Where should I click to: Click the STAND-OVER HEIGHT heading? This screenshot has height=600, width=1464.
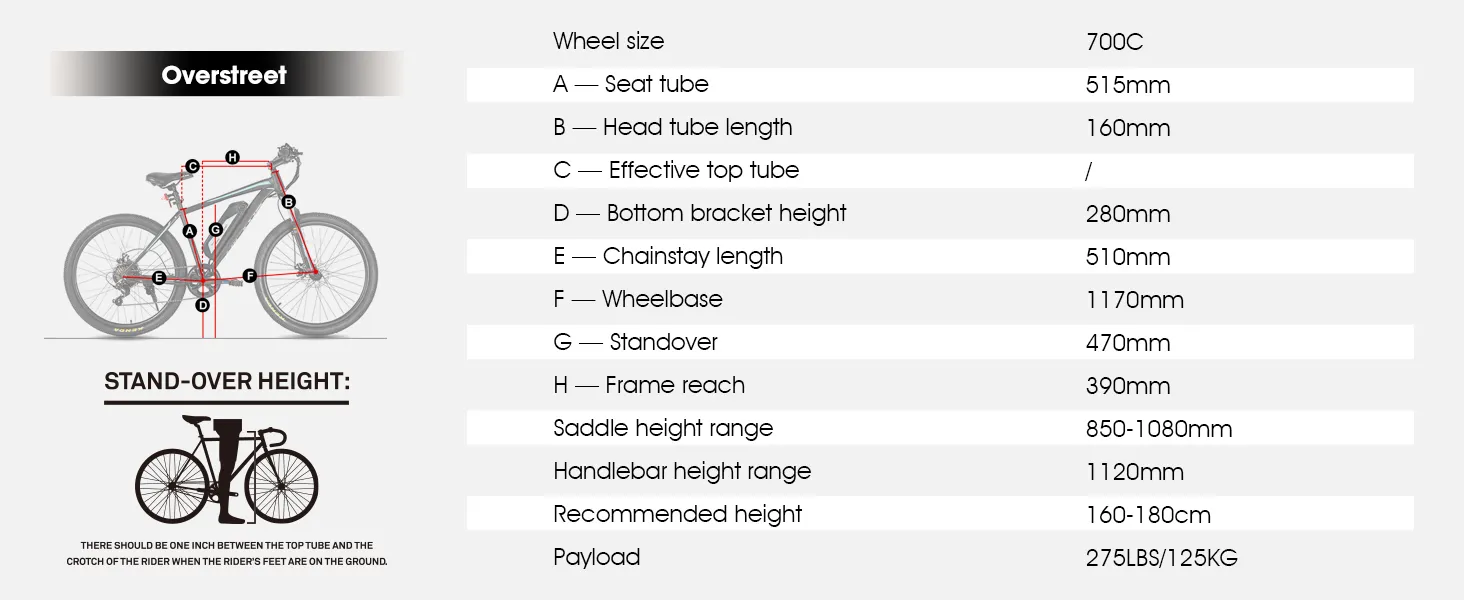(x=226, y=382)
